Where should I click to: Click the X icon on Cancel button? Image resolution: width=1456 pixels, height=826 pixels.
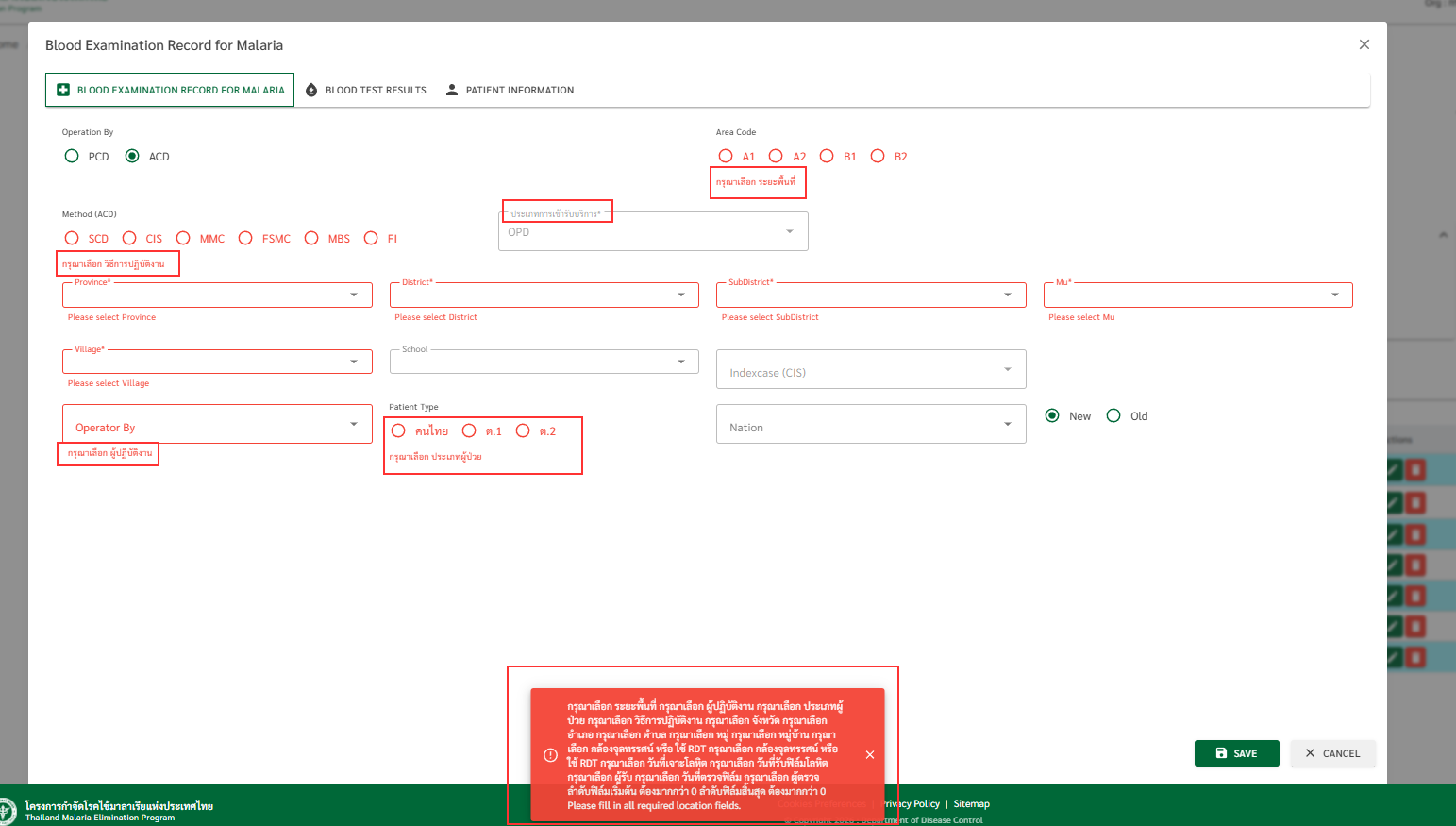1310,753
